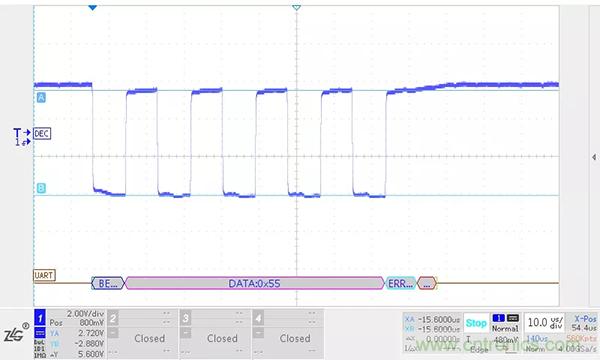Click the 2.00V/div channel 1 scale

pos(85,314)
